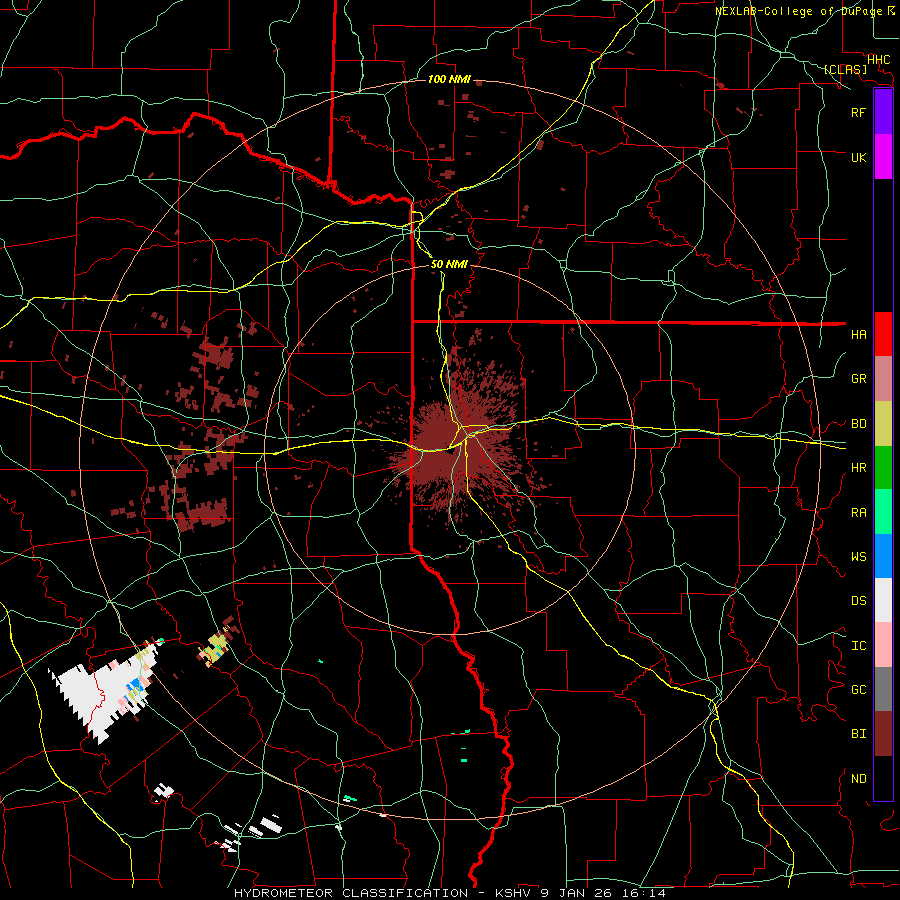Click the HA red legend swatch
This screenshot has width=900, height=900.
click(x=883, y=334)
